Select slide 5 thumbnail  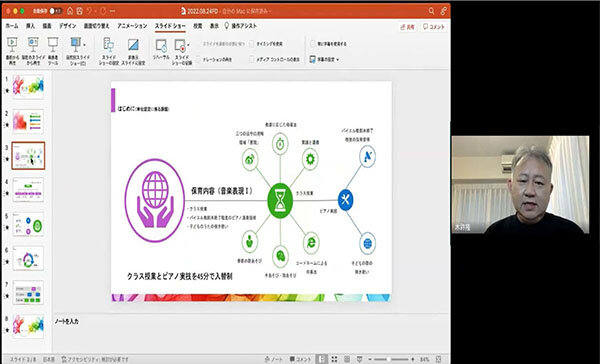tap(28, 224)
